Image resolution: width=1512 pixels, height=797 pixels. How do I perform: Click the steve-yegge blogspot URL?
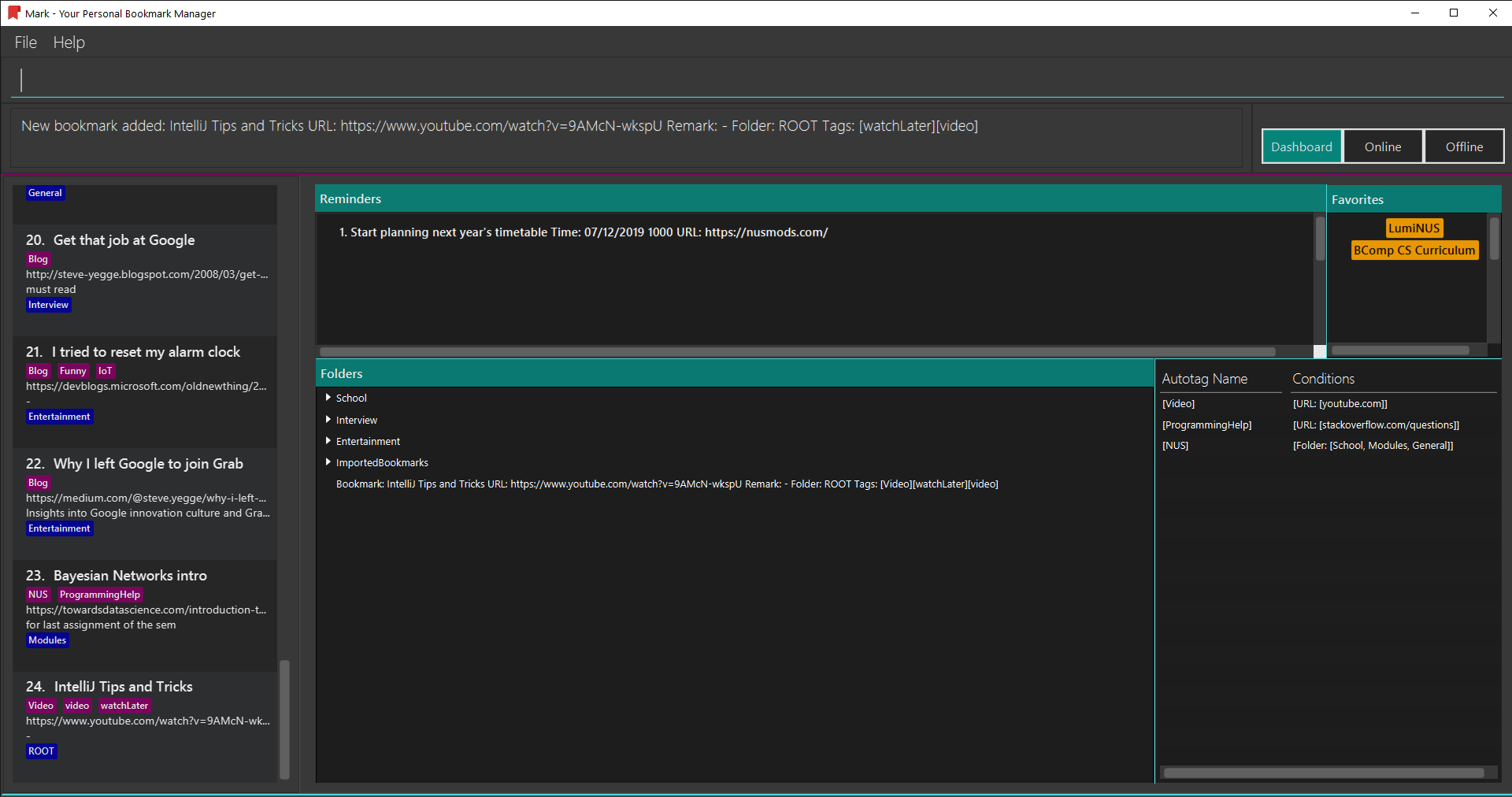147,275
